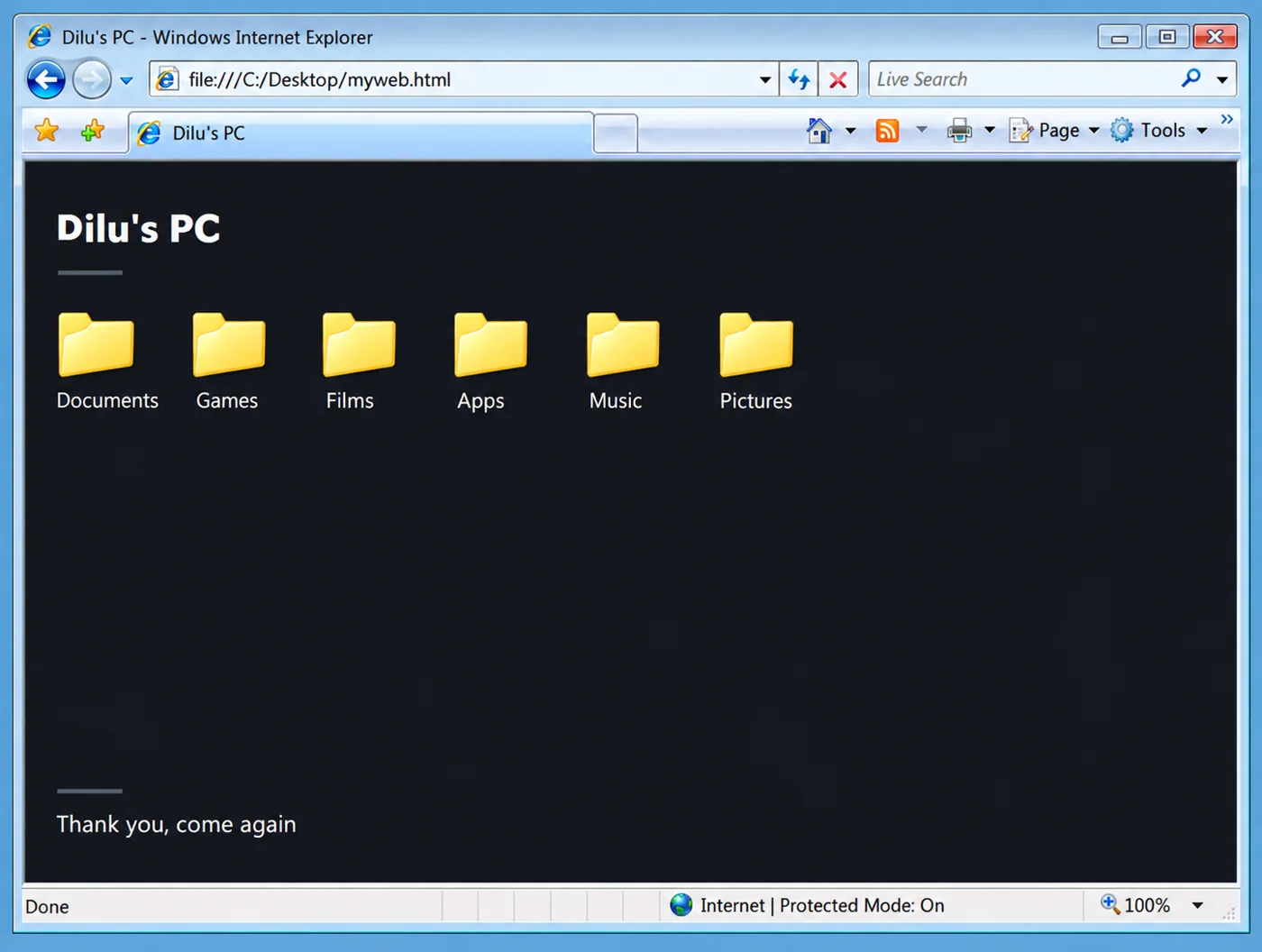Image resolution: width=1262 pixels, height=952 pixels.
Task: Click the Home icon in toolbar
Action: coord(819,131)
